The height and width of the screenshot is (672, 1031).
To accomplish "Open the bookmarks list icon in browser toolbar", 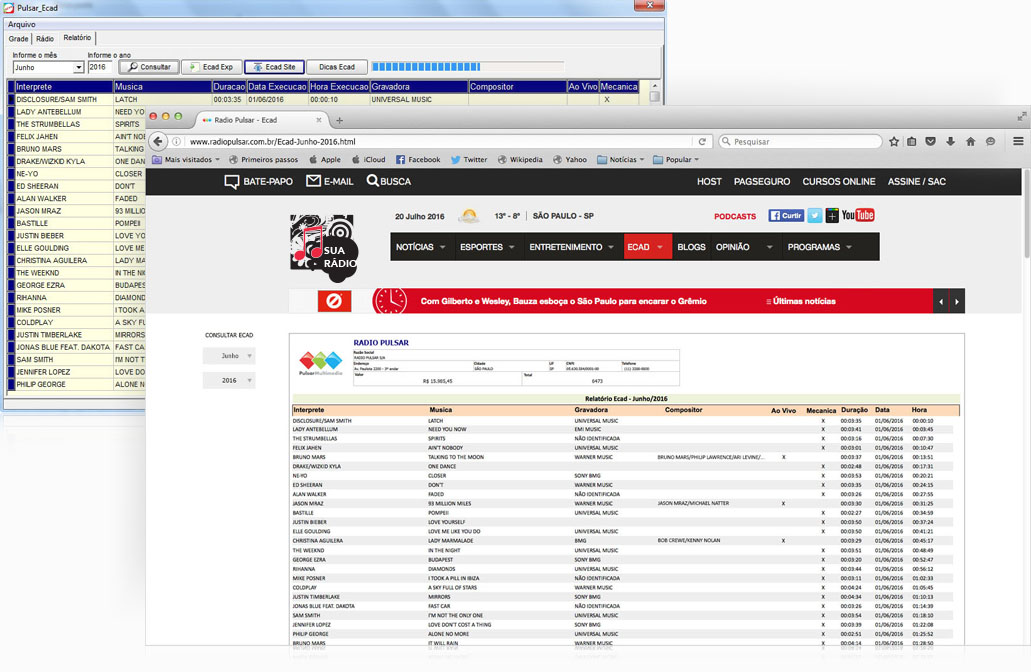I will pos(912,141).
